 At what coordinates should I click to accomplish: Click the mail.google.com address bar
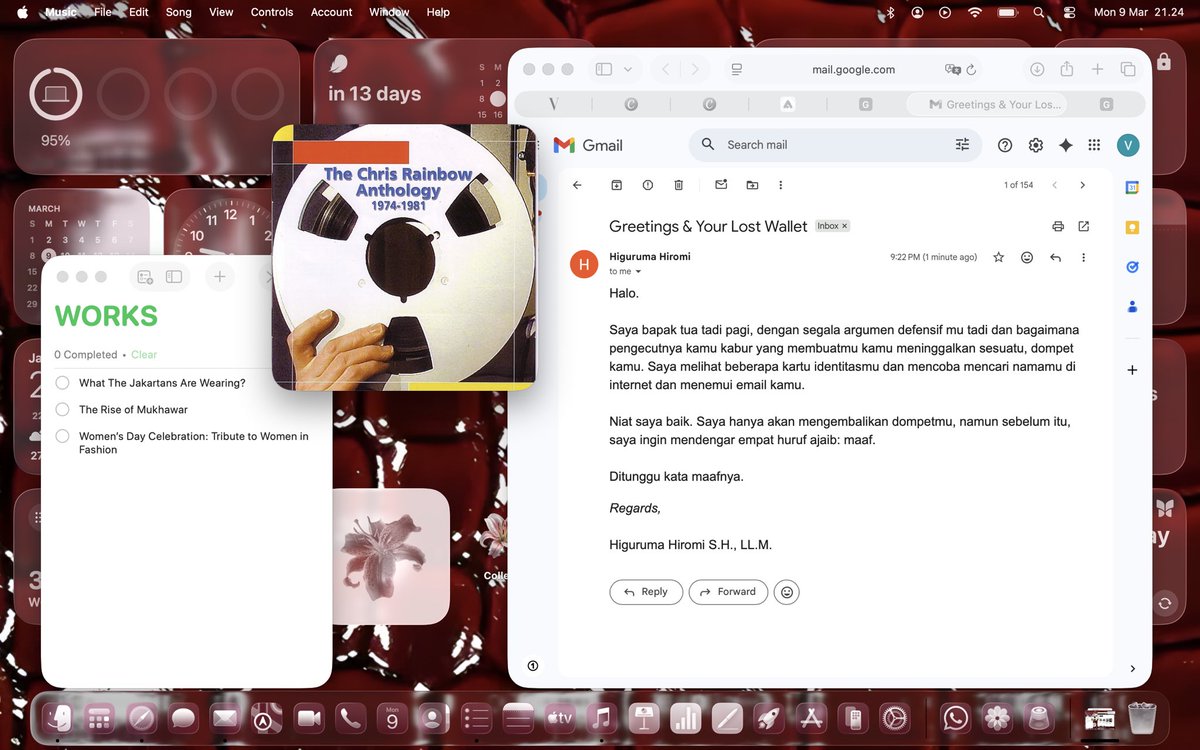pyautogui.click(x=853, y=69)
